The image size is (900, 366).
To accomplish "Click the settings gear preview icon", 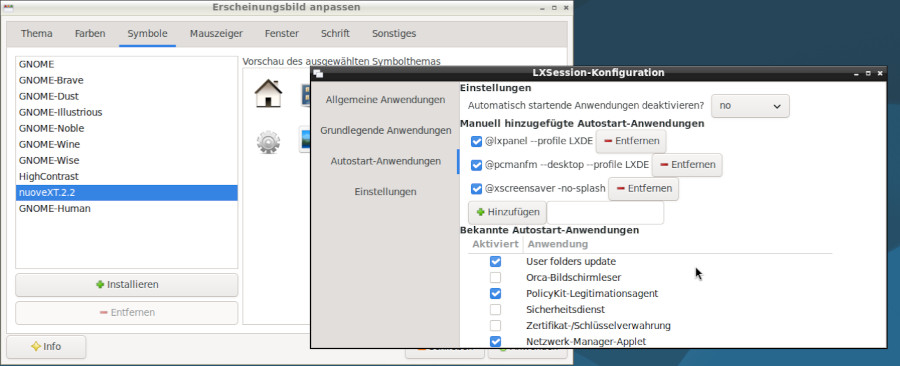I will (269, 142).
